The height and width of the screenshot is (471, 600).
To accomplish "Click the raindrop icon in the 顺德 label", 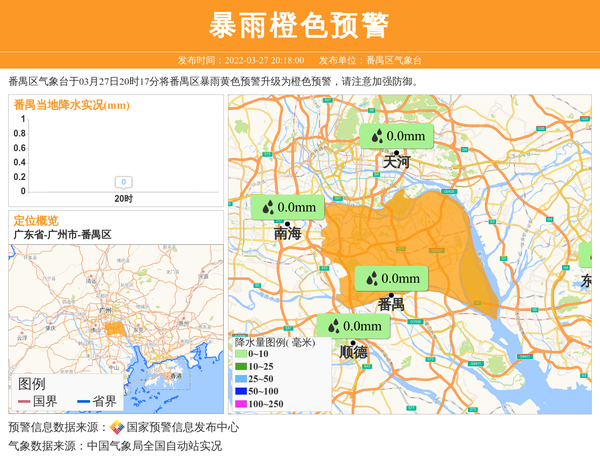I will 333,326.
